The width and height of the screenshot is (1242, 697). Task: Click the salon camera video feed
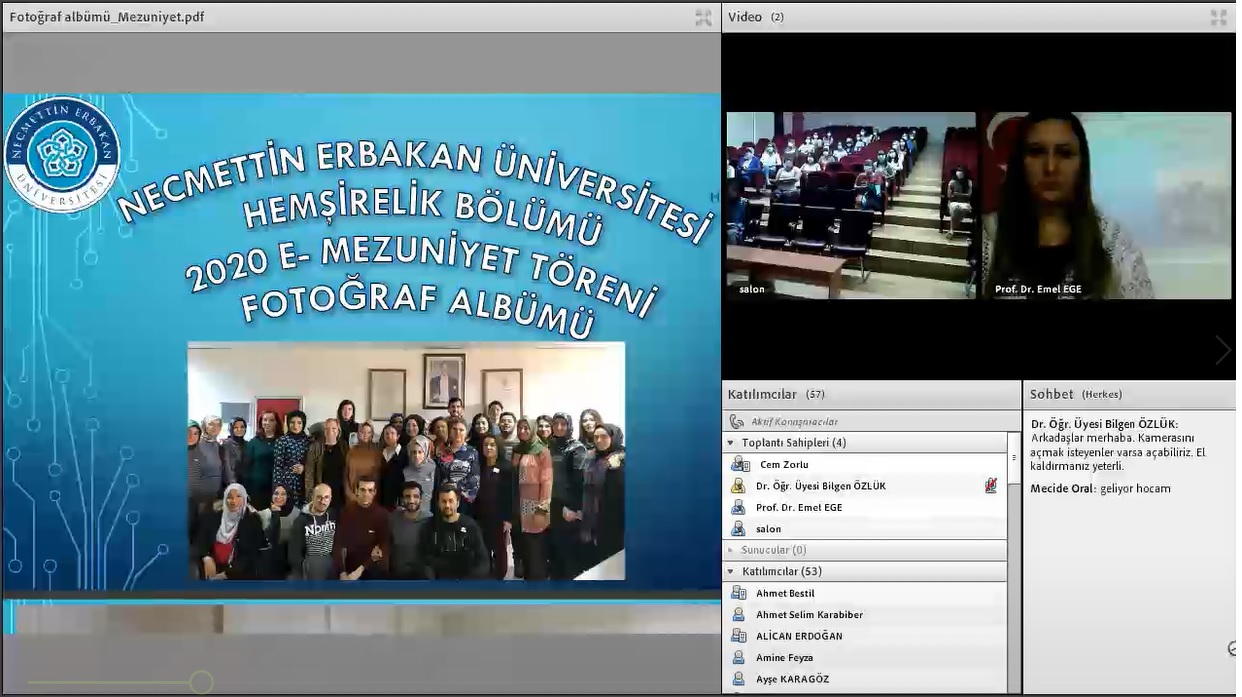pos(851,205)
